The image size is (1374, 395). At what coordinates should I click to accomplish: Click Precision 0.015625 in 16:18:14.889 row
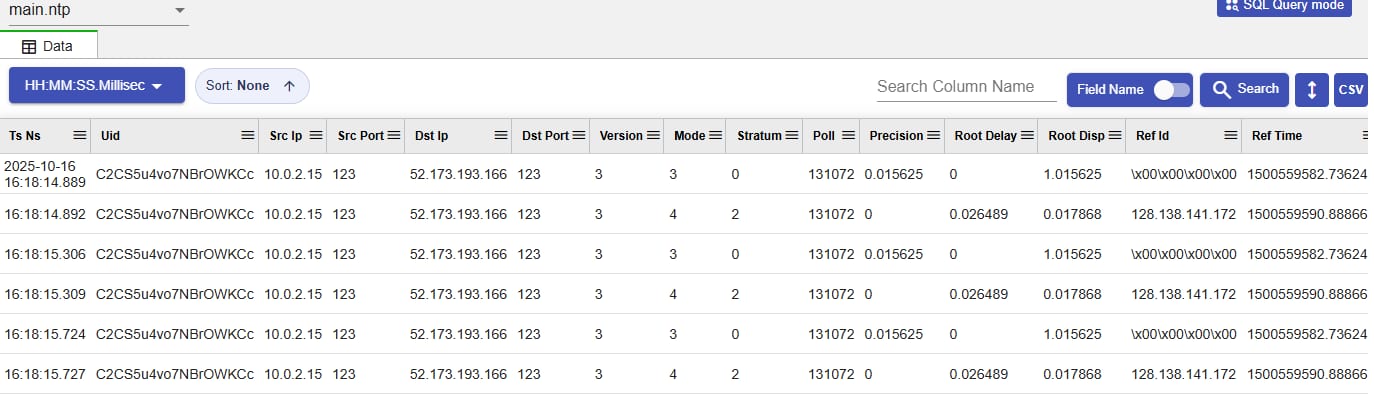[x=894, y=174]
